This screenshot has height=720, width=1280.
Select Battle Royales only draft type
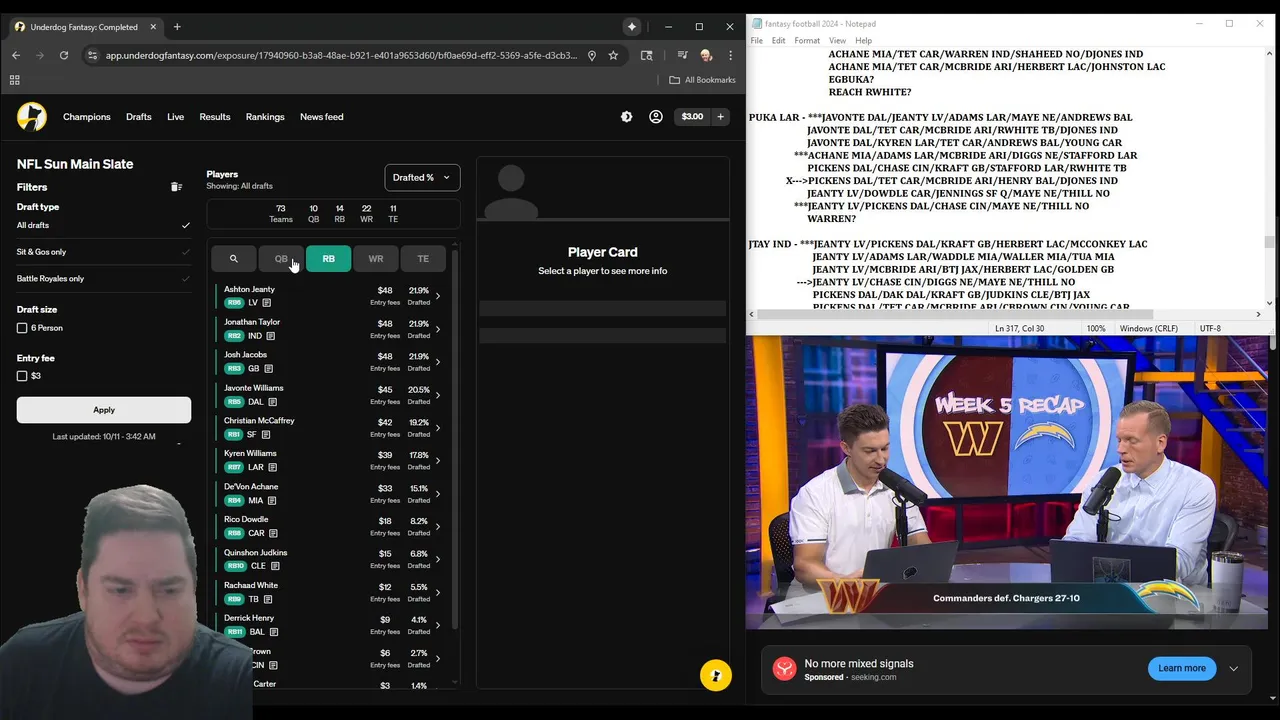(x=103, y=279)
